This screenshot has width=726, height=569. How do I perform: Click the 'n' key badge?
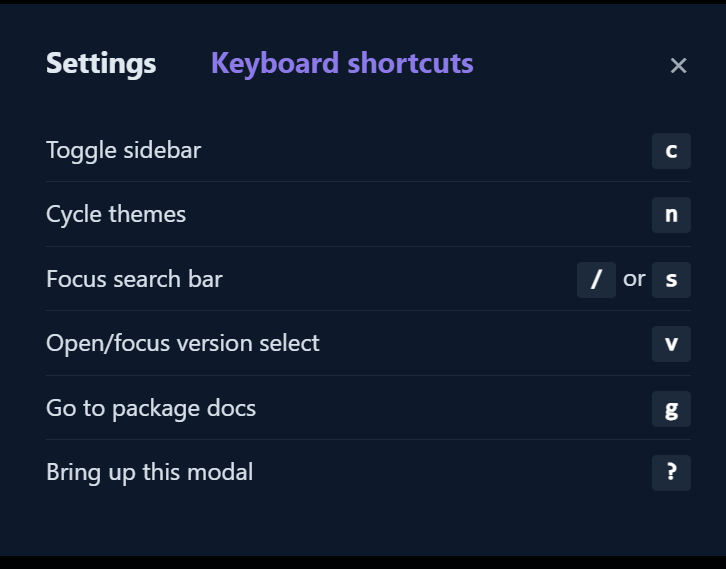671,215
